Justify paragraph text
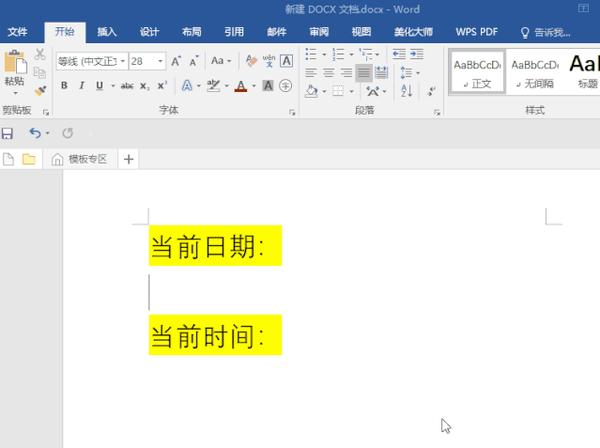The width and height of the screenshot is (600, 448). [364, 73]
